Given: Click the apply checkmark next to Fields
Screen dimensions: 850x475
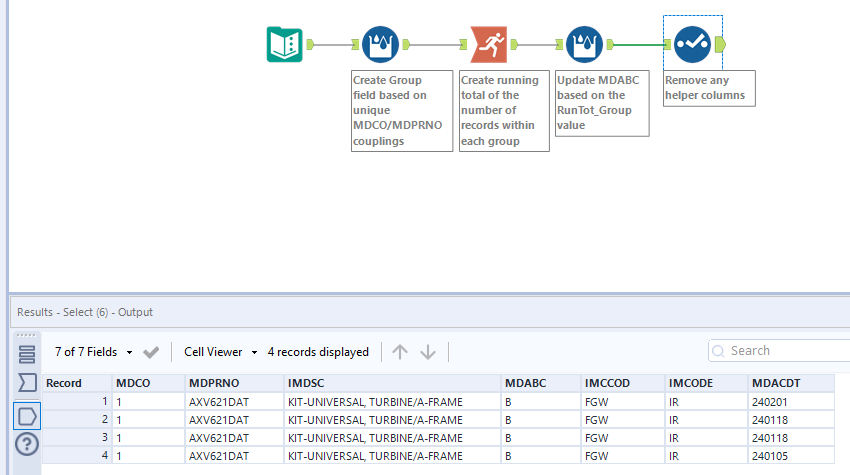Looking at the screenshot, I should 151,352.
